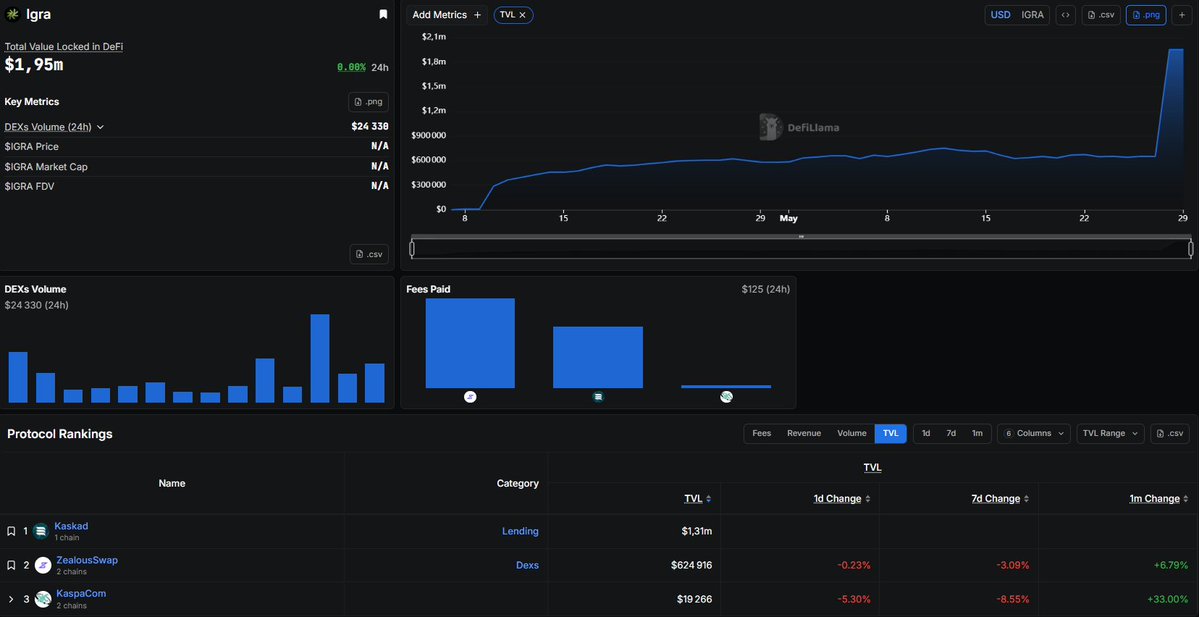The width and height of the screenshot is (1199, 617).
Task: Click ZealousSwap icon under Fees Paid chart
Action: 470,397
